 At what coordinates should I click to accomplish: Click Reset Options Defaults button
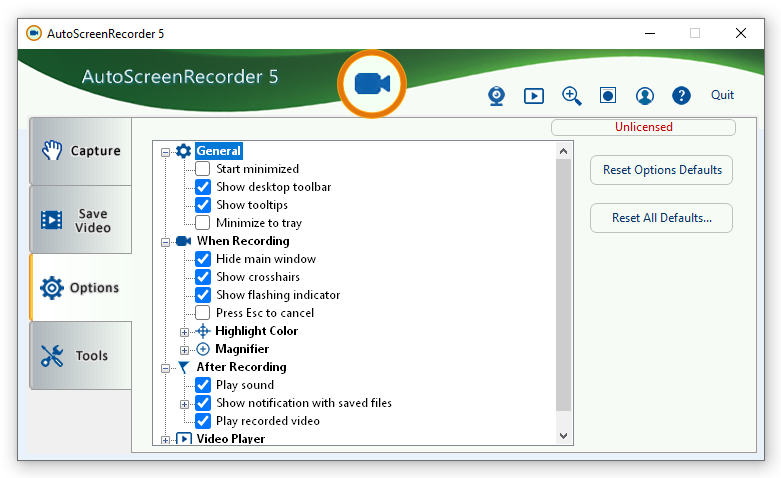[661, 170]
